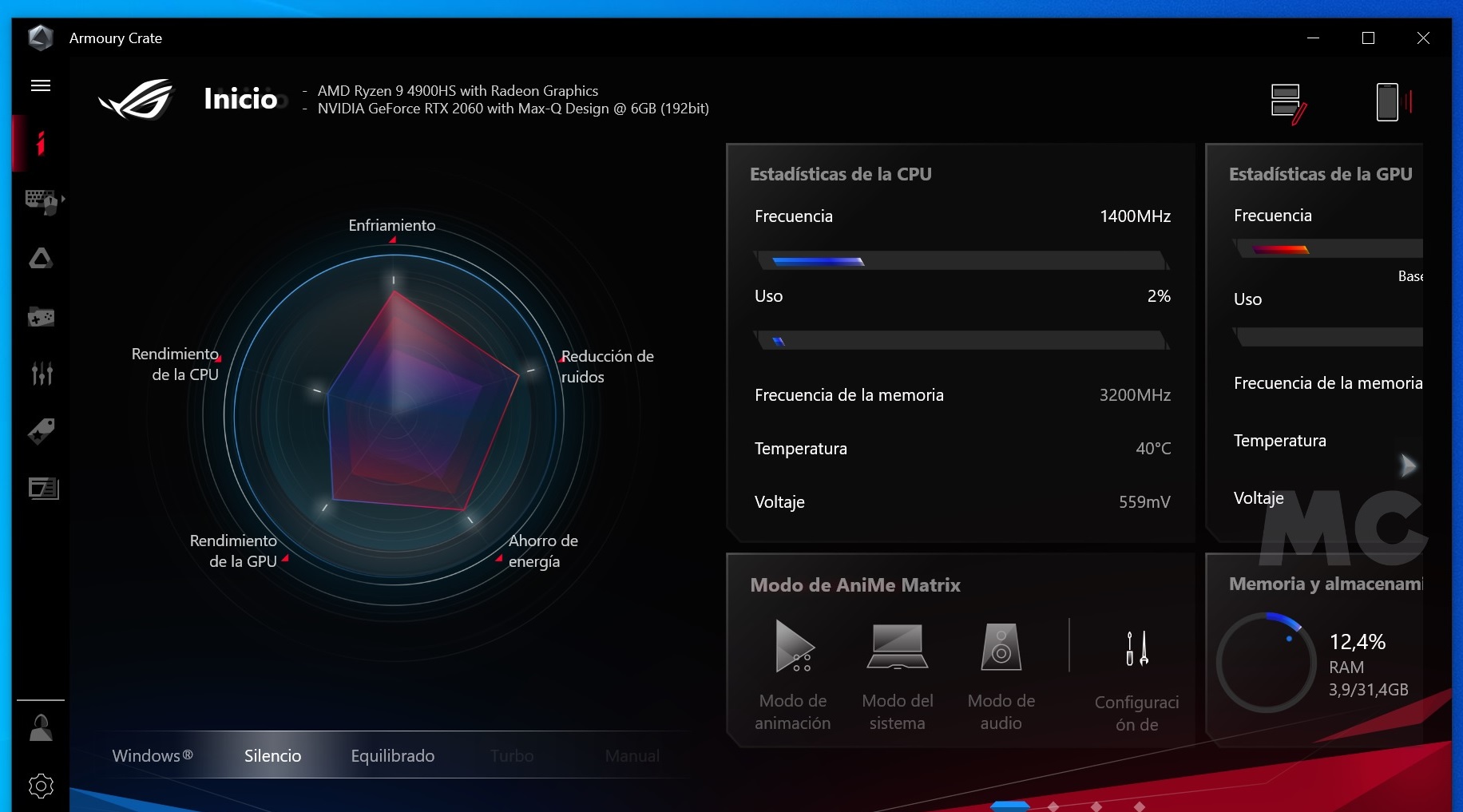The height and width of the screenshot is (812, 1463).
Task: Switch to Equilibrado performance mode
Action: point(392,755)
